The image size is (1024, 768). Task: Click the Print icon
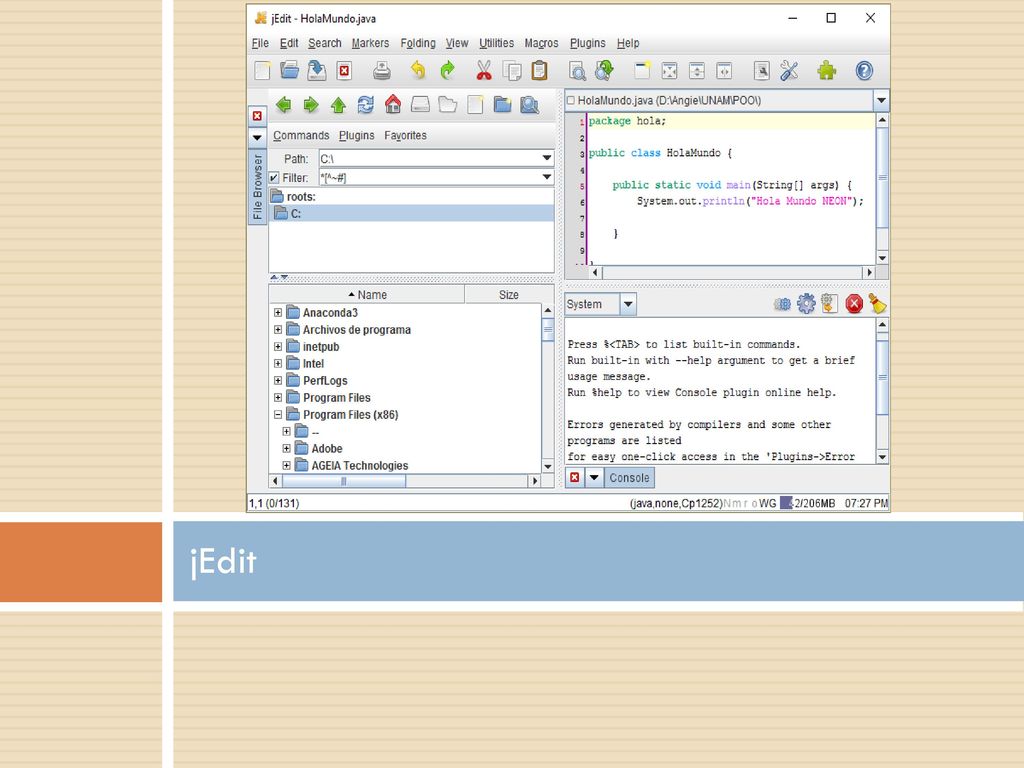(x=382, y=71)
